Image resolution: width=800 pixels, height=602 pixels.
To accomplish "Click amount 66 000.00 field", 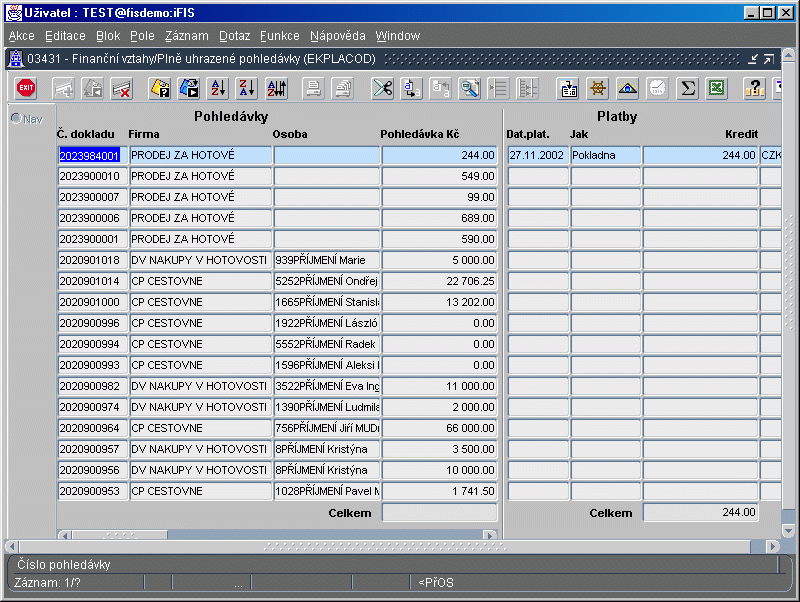I will tap(439, 428).
